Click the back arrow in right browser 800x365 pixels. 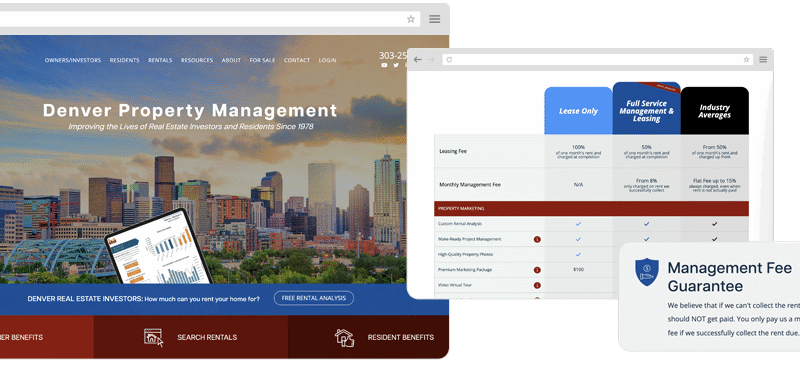tap(417, 59)
